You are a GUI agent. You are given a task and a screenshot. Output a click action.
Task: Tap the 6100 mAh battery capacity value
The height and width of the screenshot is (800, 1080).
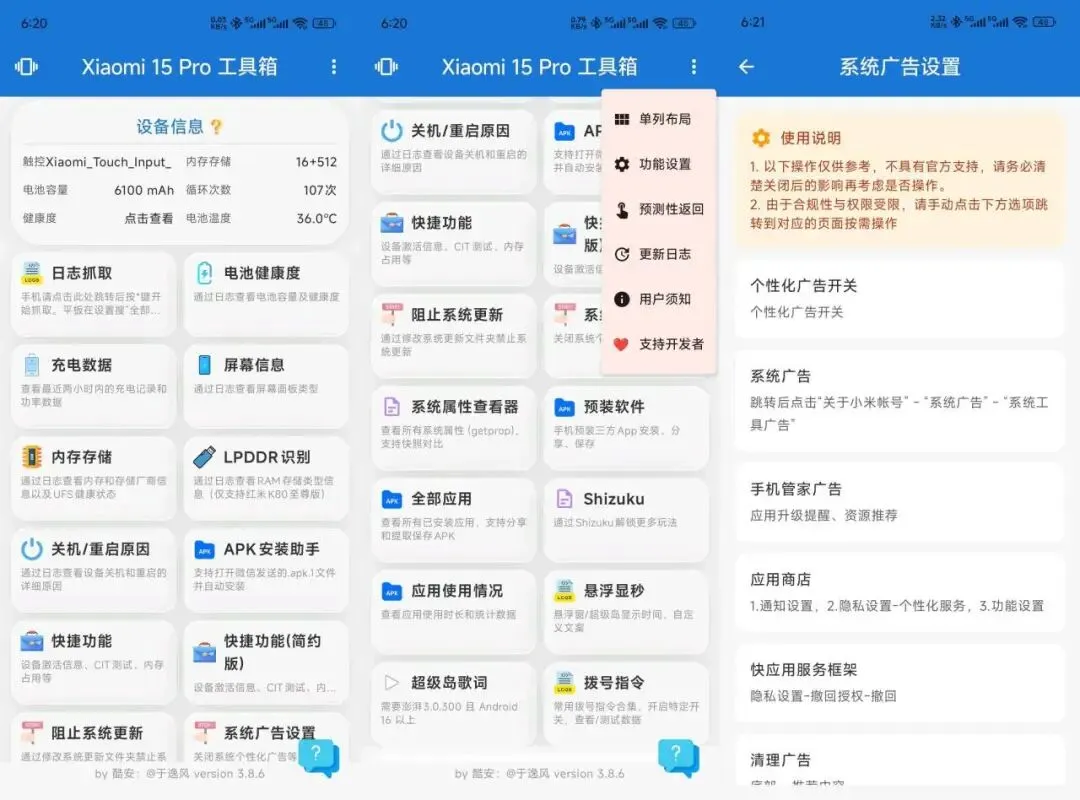click(x=144, y=190)
